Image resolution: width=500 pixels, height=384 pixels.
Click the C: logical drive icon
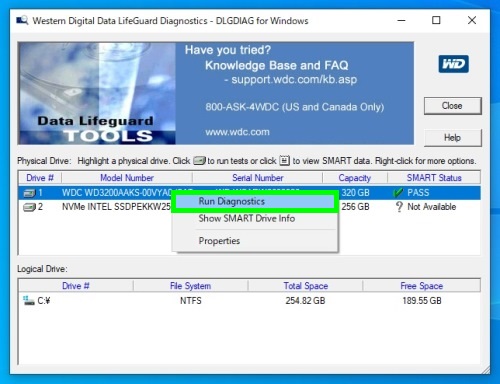(29, 301)
